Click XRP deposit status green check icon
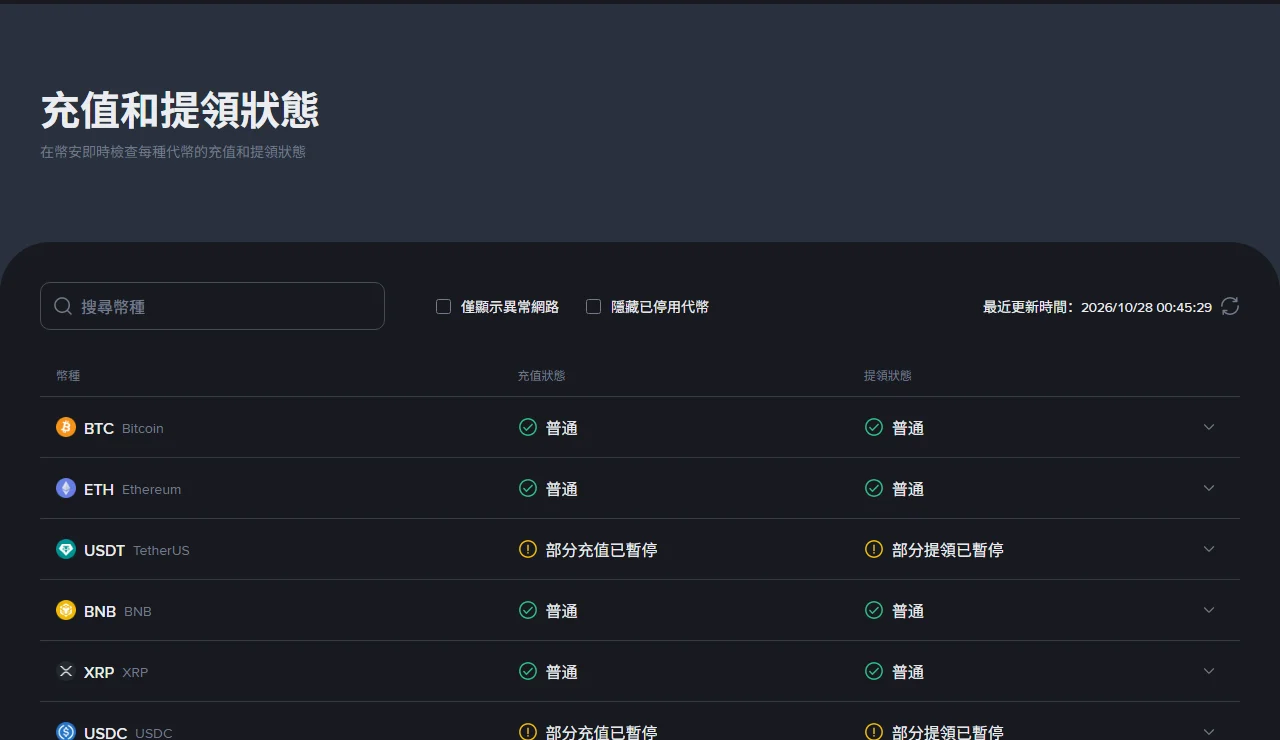Screen dimensions: 1280x740 pyautogui.click(x=528, y=671)
